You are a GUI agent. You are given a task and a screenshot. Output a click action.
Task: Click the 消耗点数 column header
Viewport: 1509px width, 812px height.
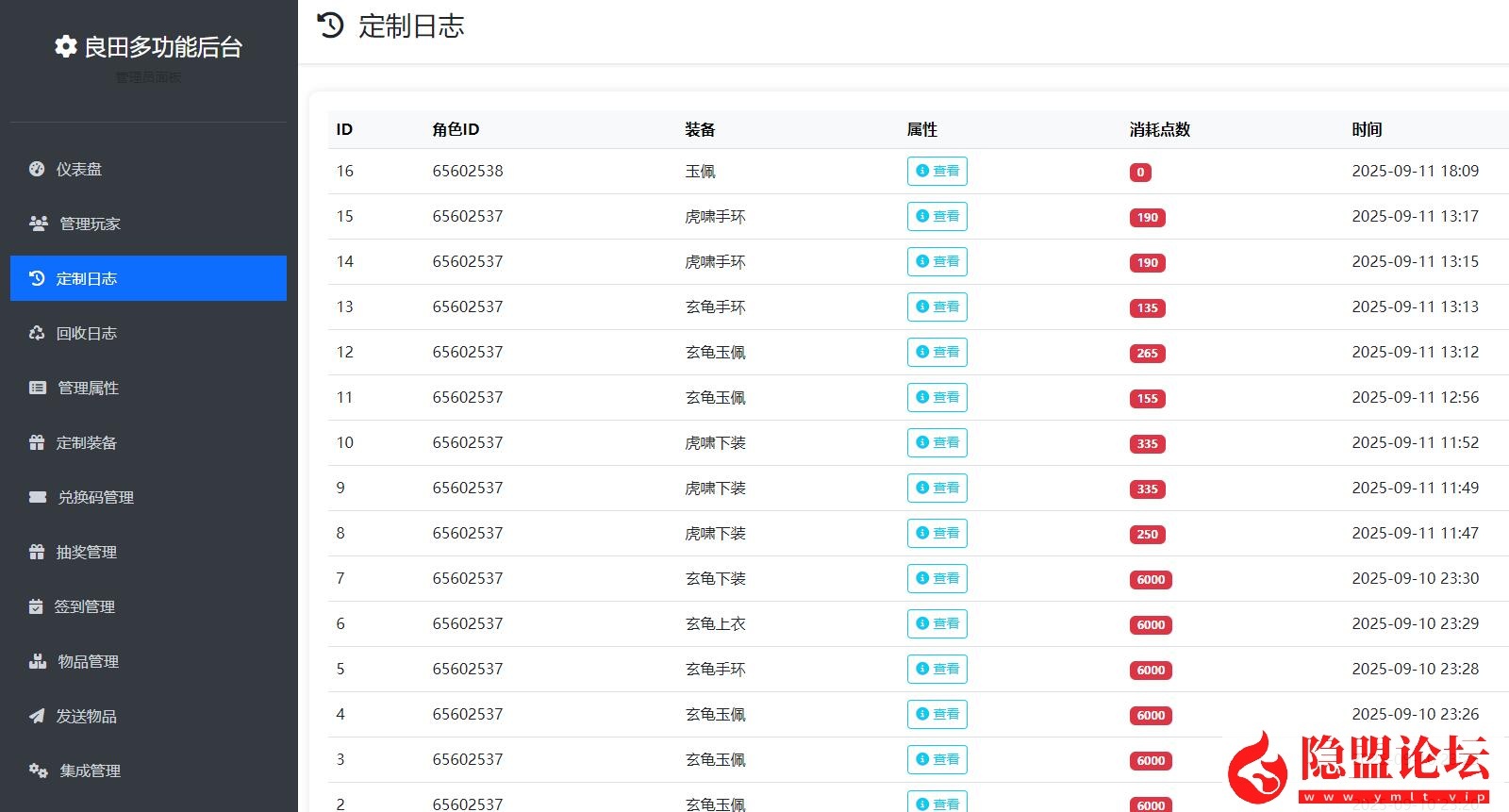point(1159,129)
